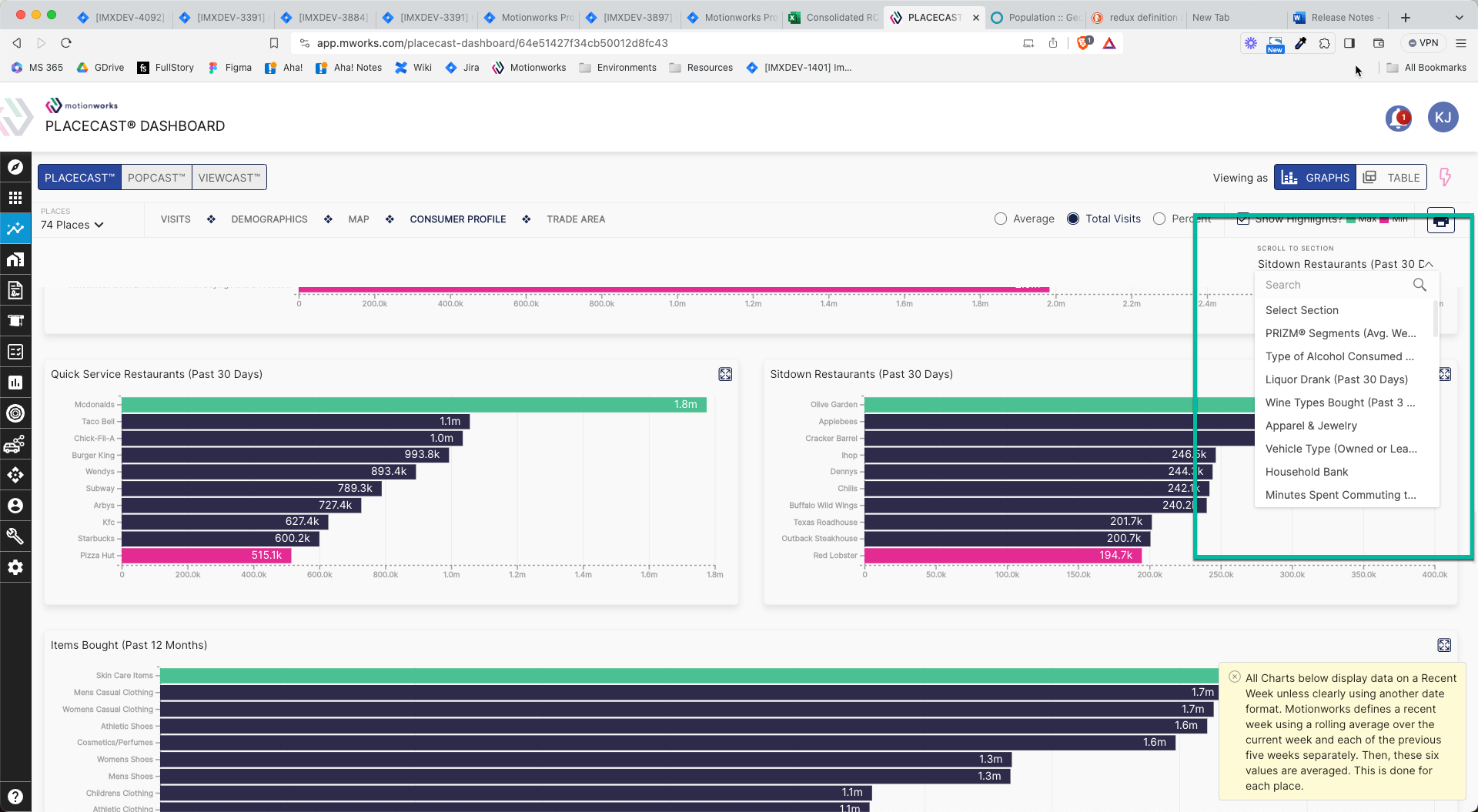Click the print dashboard icon button
Image resolution: width=1478 pixels, height=812 pixels.
click(1441, 222)
